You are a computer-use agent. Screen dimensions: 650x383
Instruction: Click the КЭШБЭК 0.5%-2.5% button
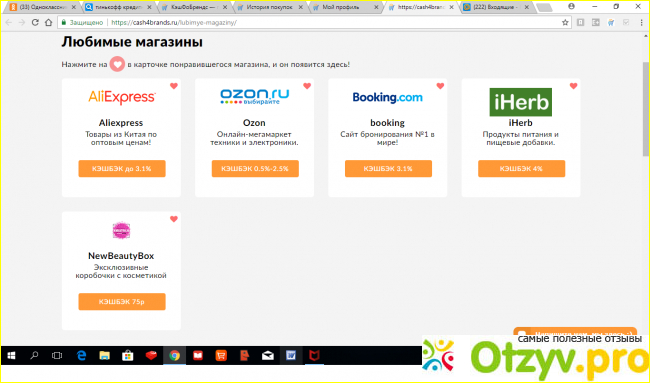[255, 169]
